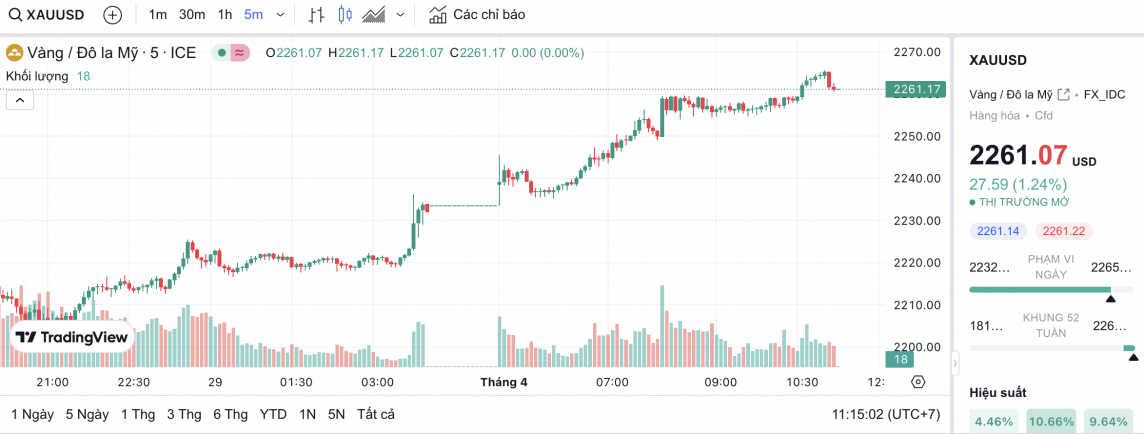This screenshot has width=1144, height=434.
Task: Open chart settings gear on time axis
Action: coord(918,382)
